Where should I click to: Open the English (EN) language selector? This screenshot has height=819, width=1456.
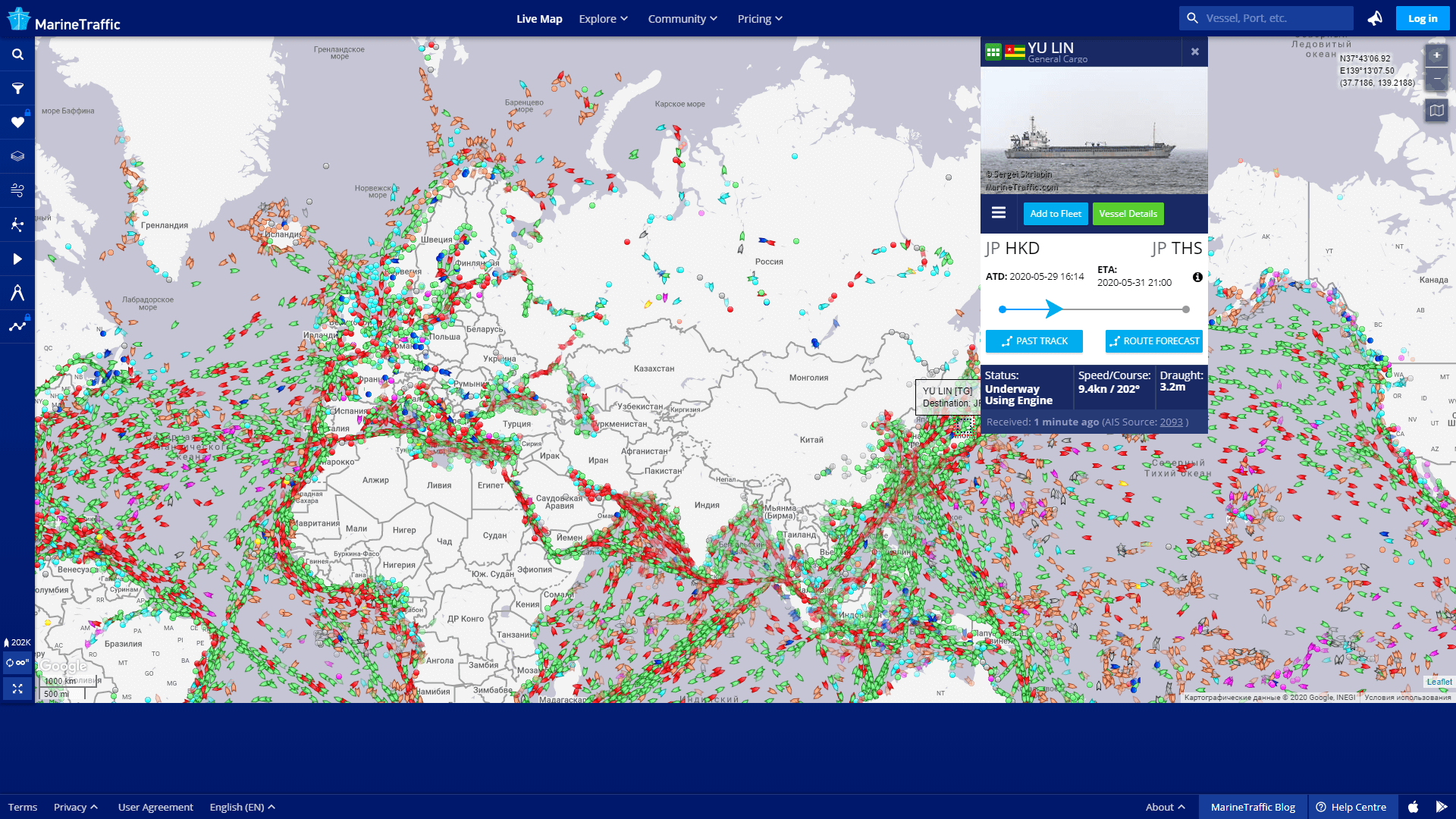(242, 807)
